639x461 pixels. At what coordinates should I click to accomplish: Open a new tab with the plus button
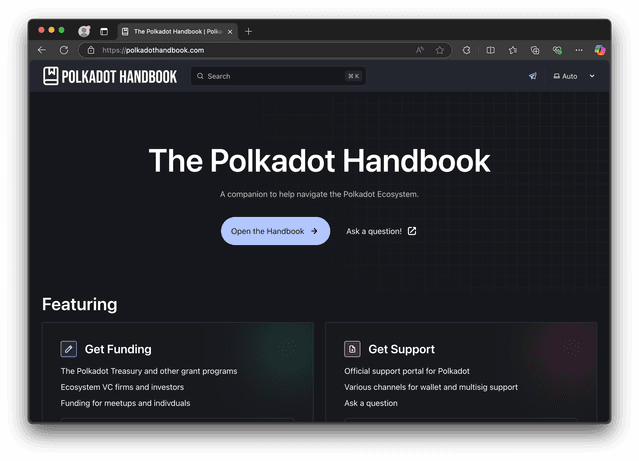point(248,31)
